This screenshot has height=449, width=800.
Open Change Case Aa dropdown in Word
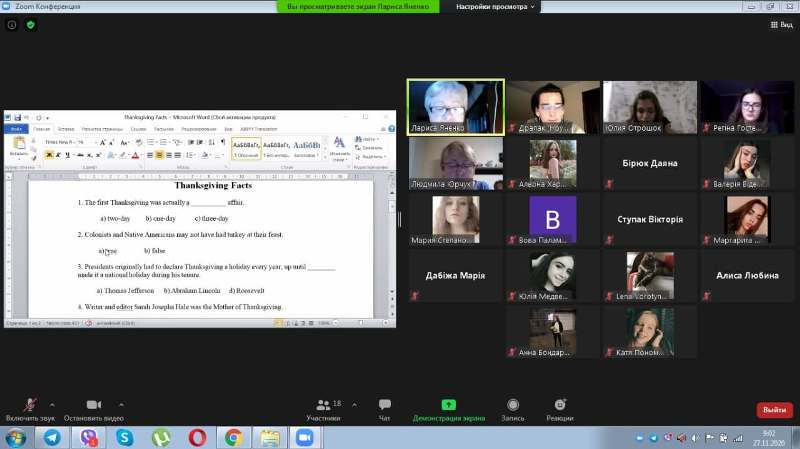(x=124, y=142)
